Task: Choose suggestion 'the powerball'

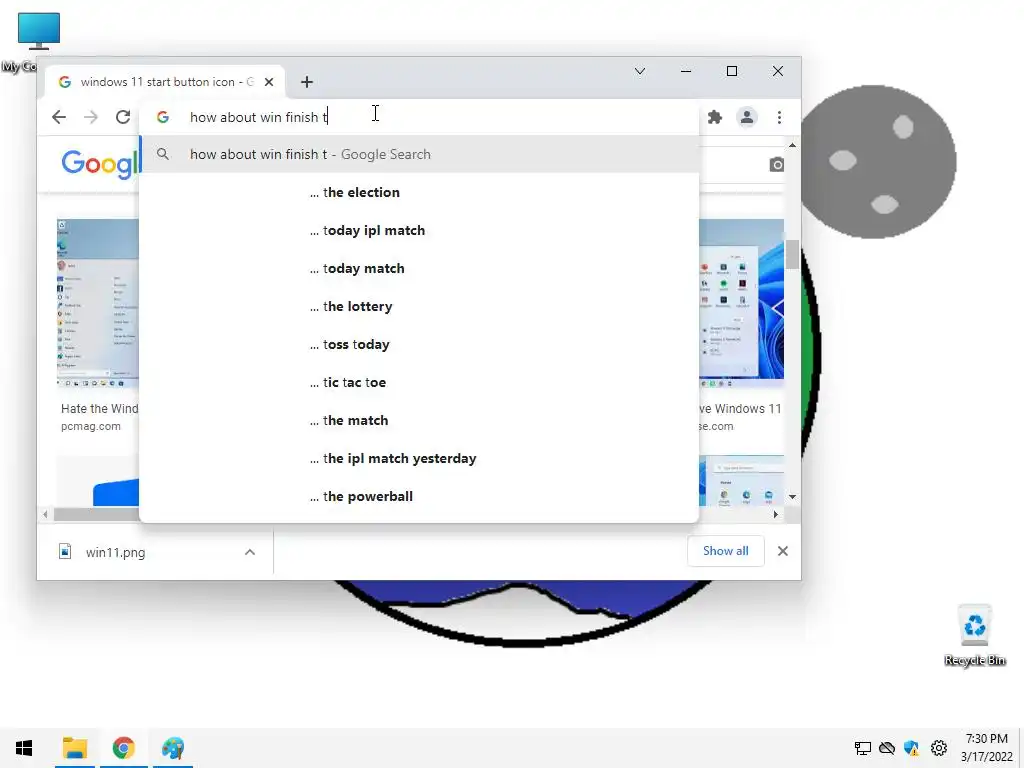Action: pos(419,496)
